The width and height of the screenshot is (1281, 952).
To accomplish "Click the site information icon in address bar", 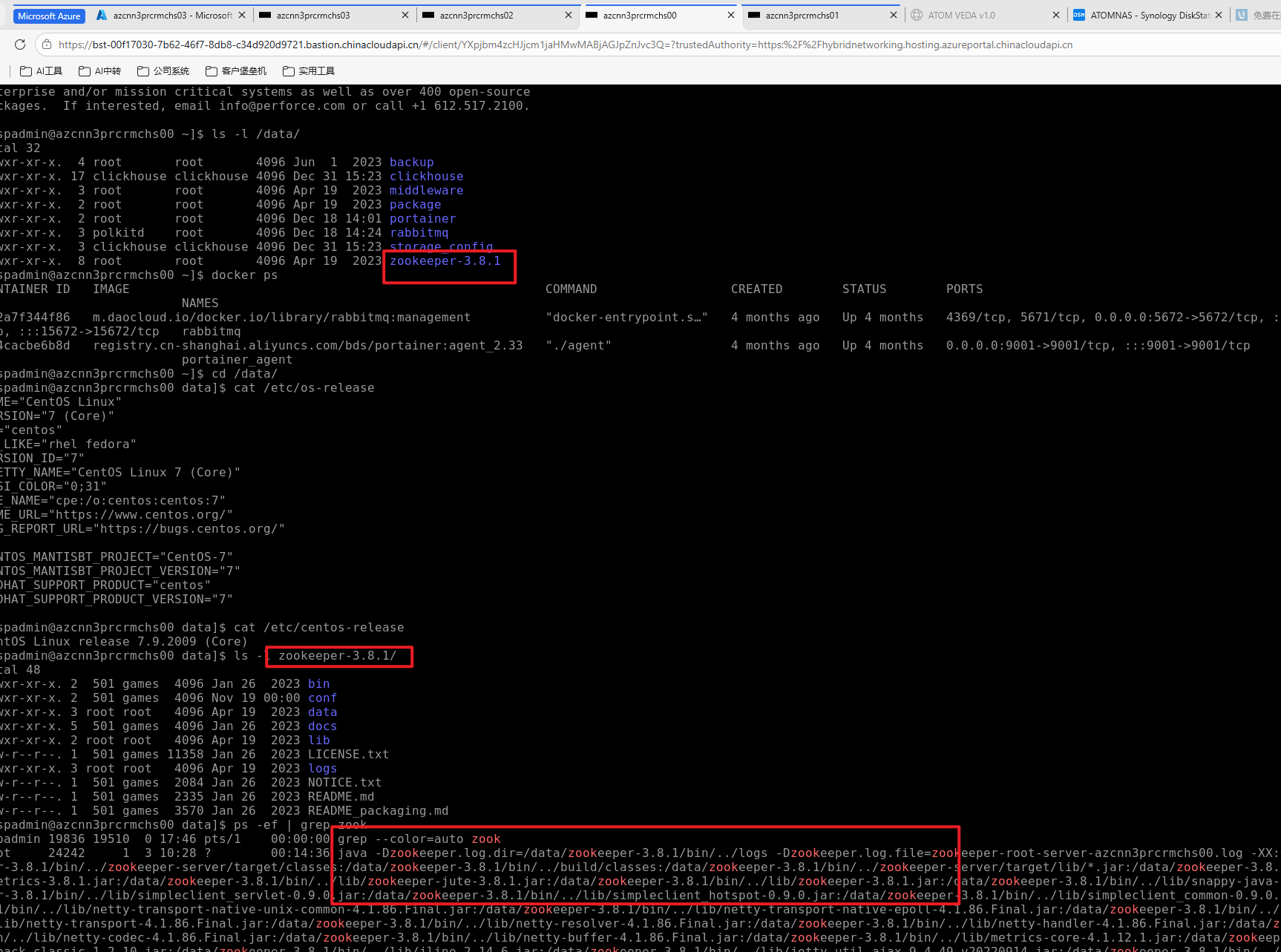I will pyautogui.click(x=47, y=45).
